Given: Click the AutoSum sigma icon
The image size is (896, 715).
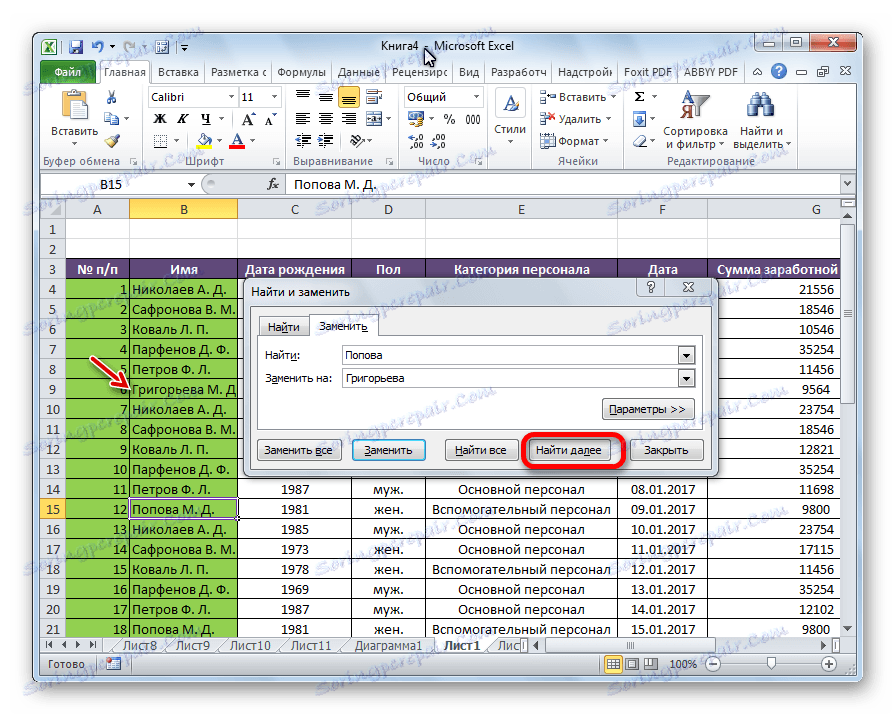Looking at the screenshot, I should (x=640, y=97).
